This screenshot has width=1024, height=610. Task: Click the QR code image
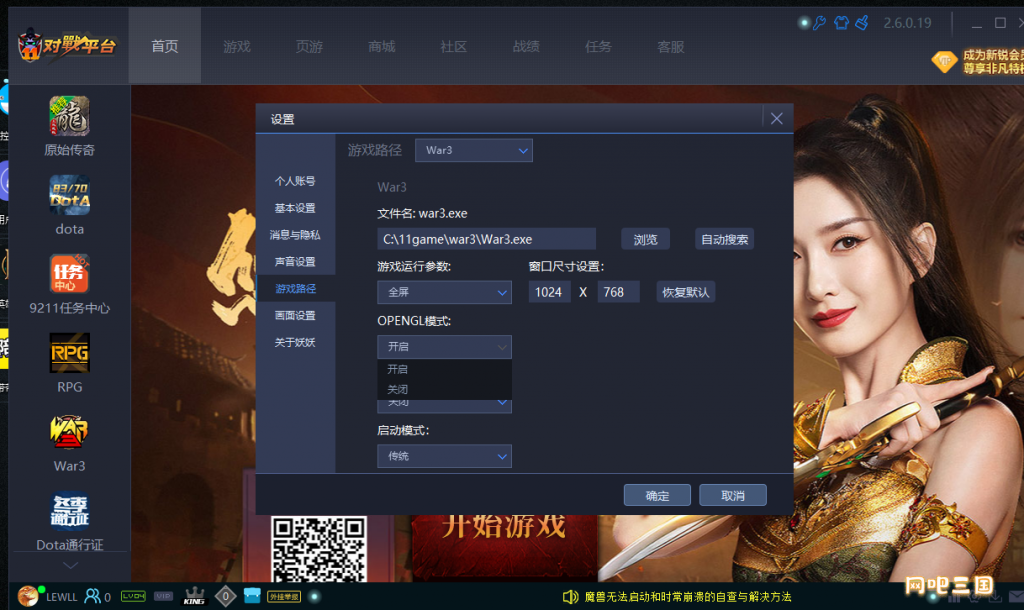(x=319, y=549)
